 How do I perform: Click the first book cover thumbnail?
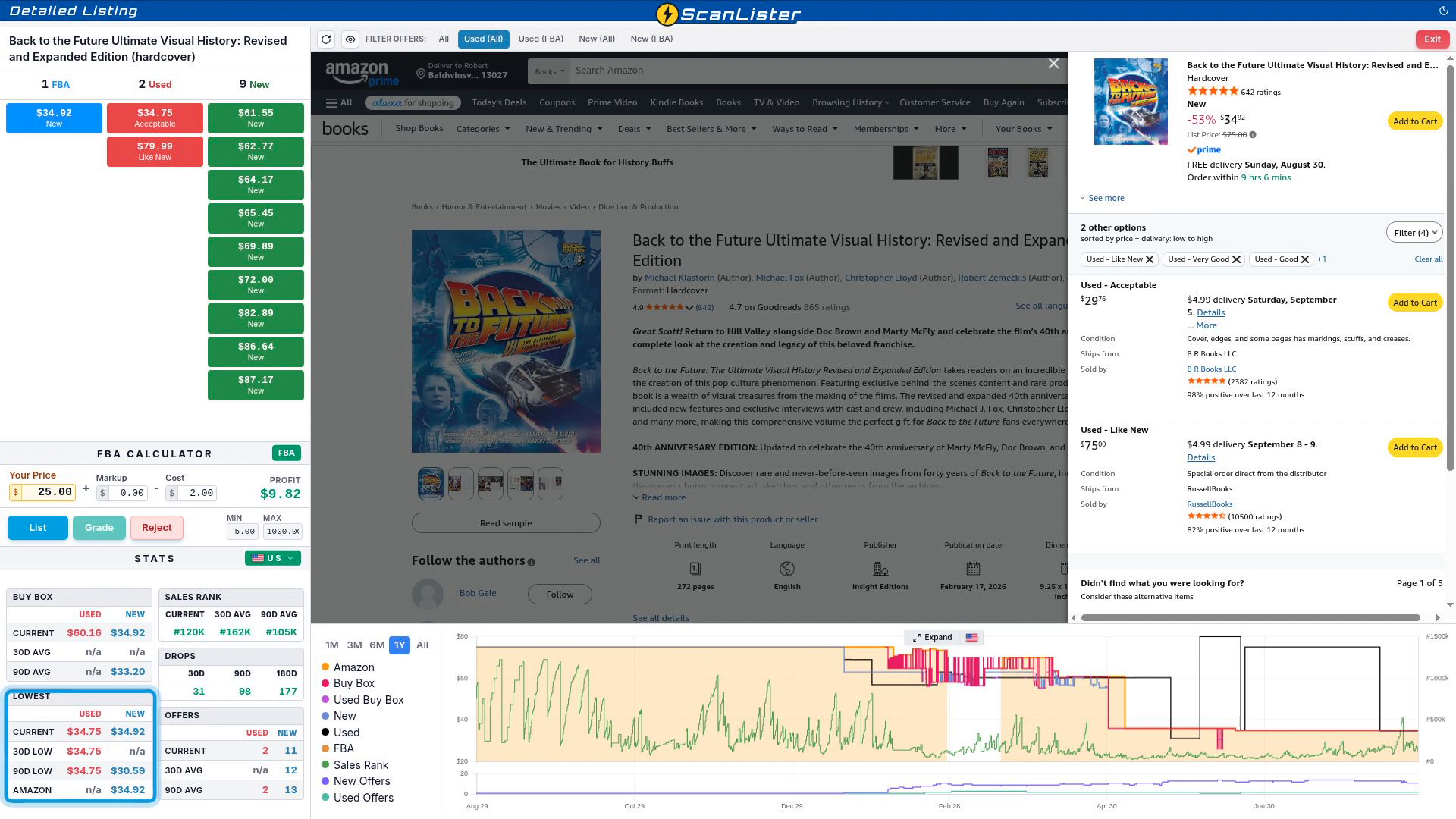[x=431, y=484]
